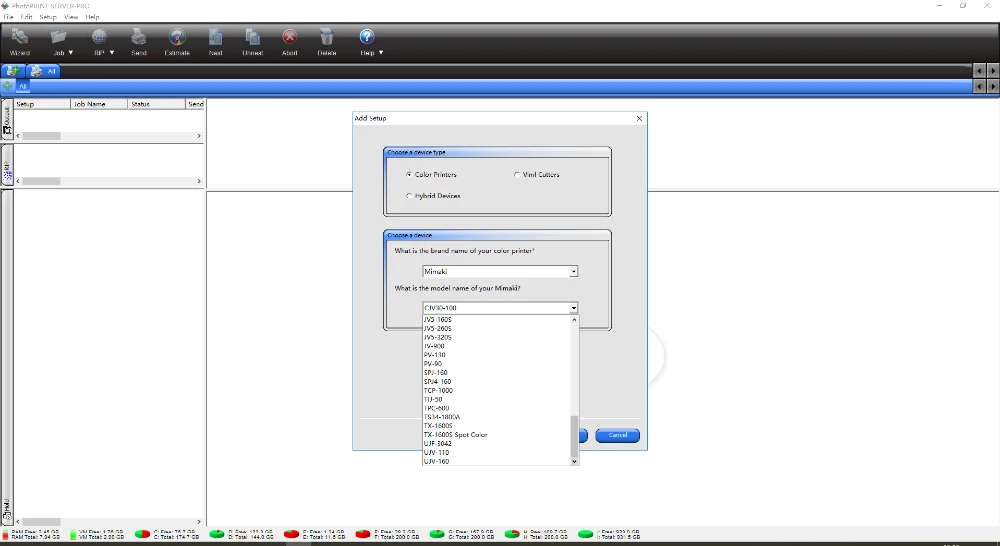This screenshot has height=546, width=1000.
Task: Open the View menu
Action: (x=71, y=17)
